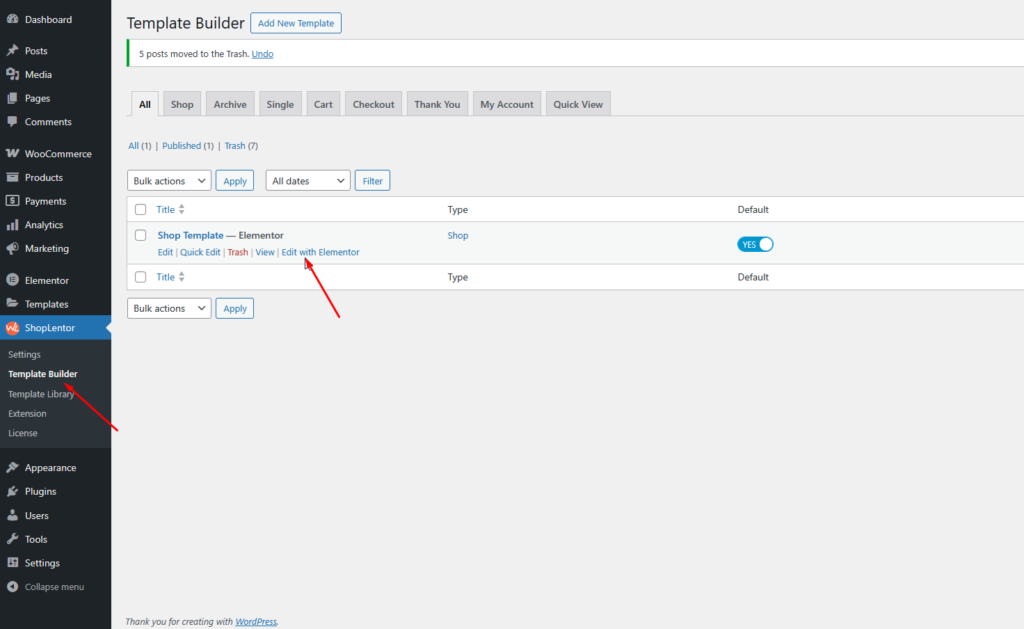
Task: Click the Products box icon
Action: (12, 177)
